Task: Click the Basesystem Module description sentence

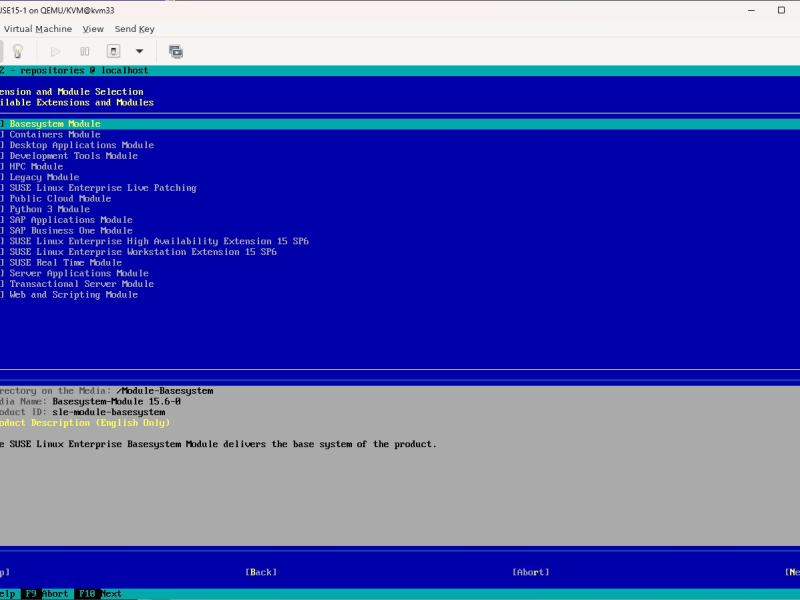Action: coord(218,444)
